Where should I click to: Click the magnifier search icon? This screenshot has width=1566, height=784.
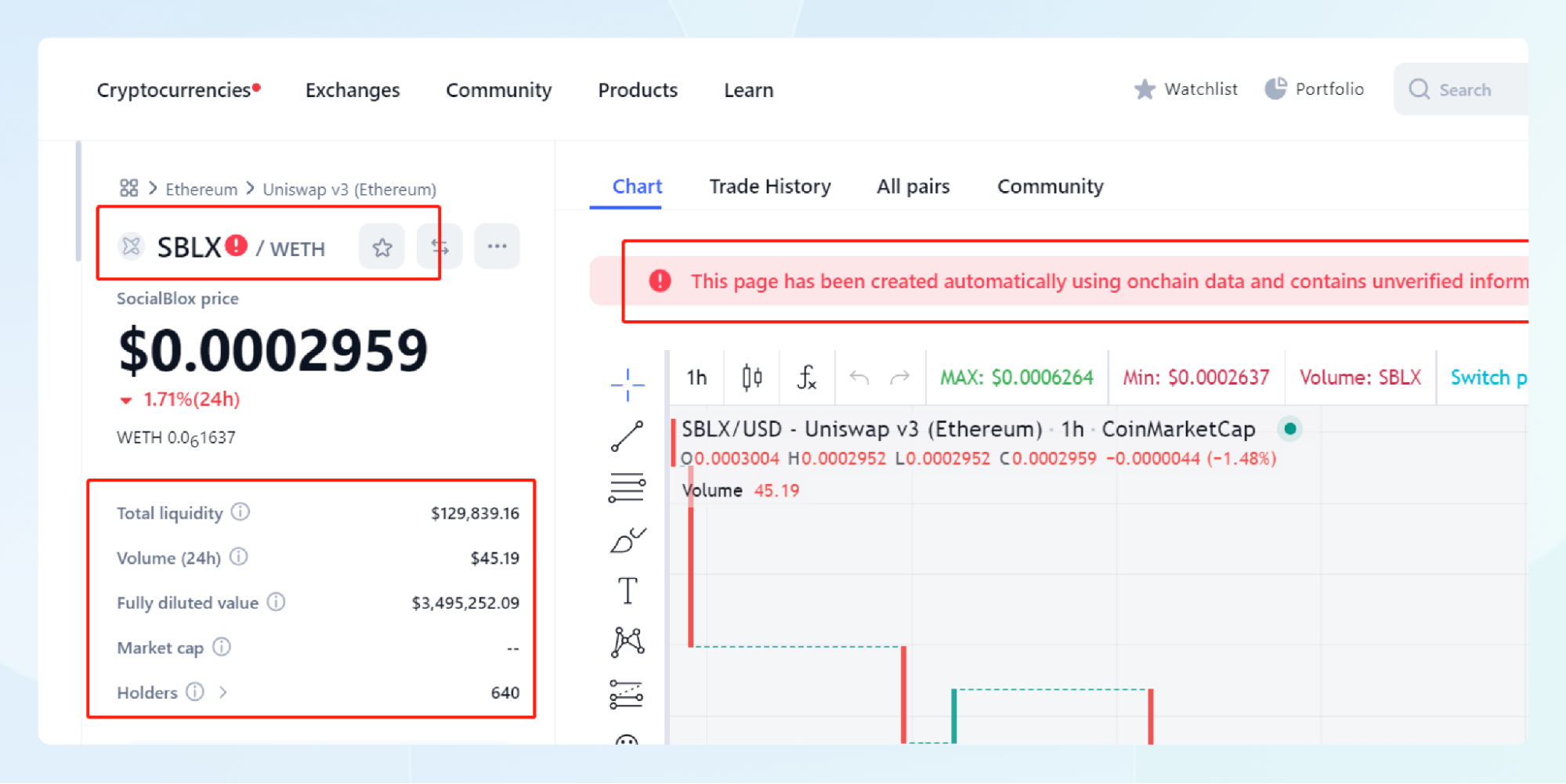point(1420,89)
